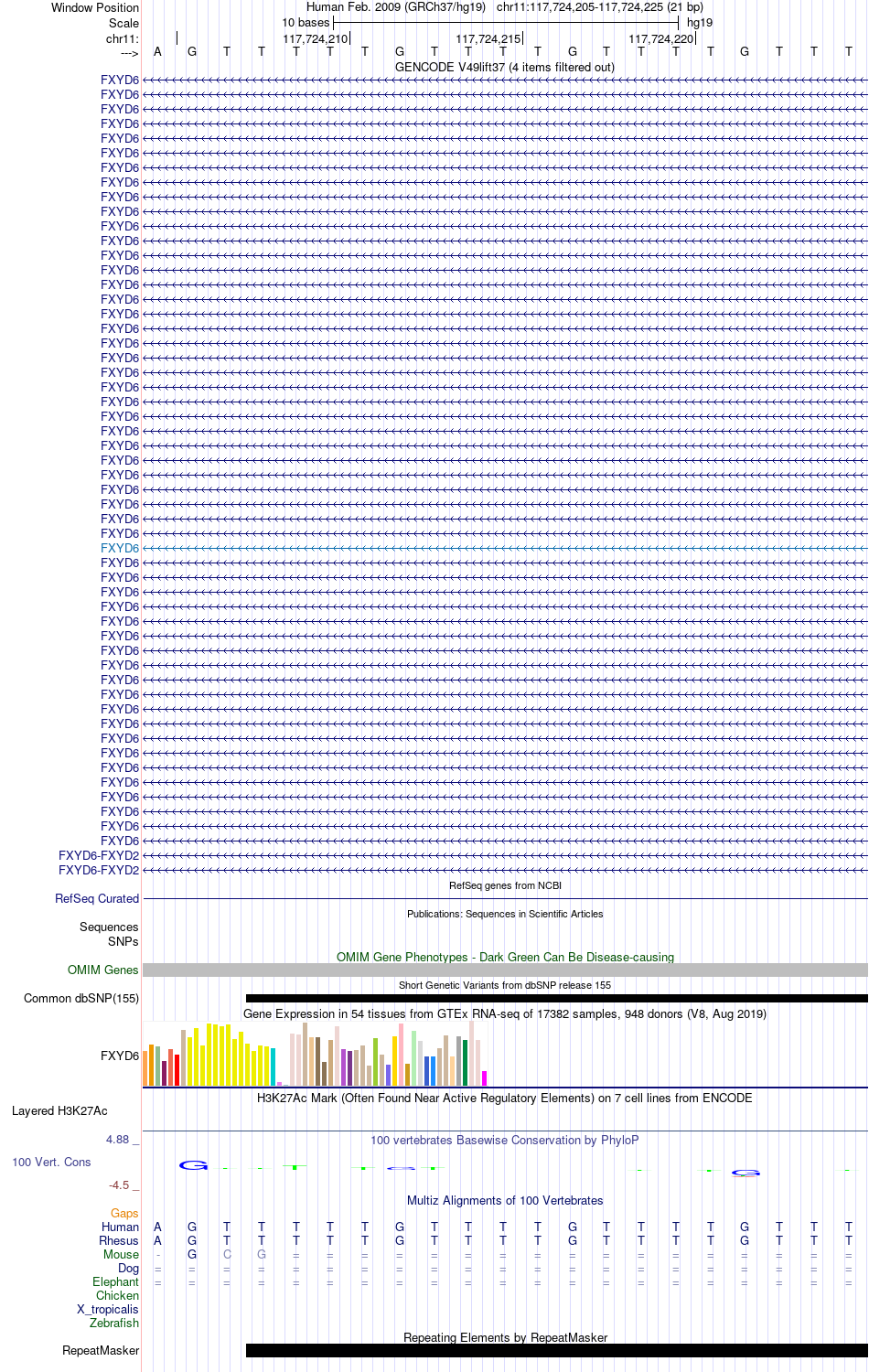The height and width of the screenshot is (1372, 869).
Task: Select the Elephant alignment row label
Action: click(x=115, y=1281)
